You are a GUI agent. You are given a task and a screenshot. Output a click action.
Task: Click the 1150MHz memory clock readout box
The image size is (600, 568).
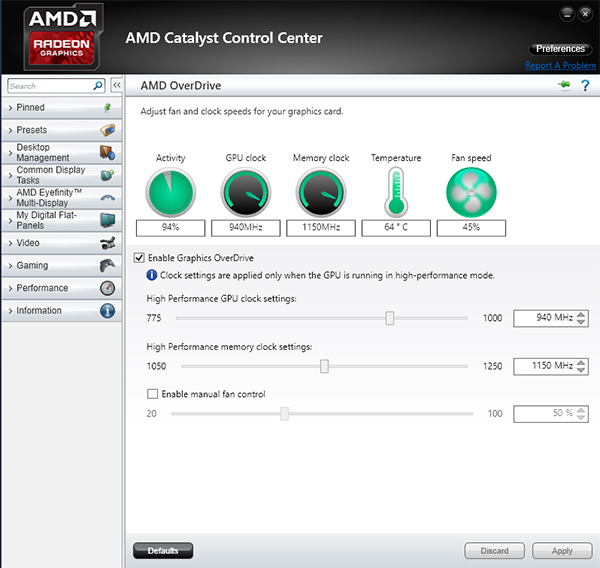pyautogui.click(x=321, y=228)
